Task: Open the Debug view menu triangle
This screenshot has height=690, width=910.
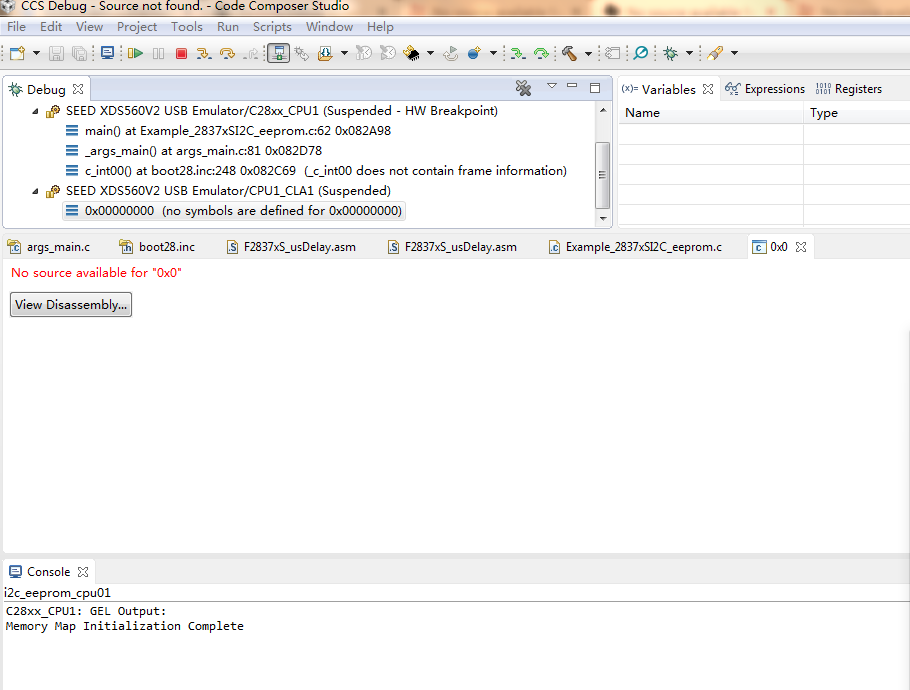Action: (x=552, y=86)
